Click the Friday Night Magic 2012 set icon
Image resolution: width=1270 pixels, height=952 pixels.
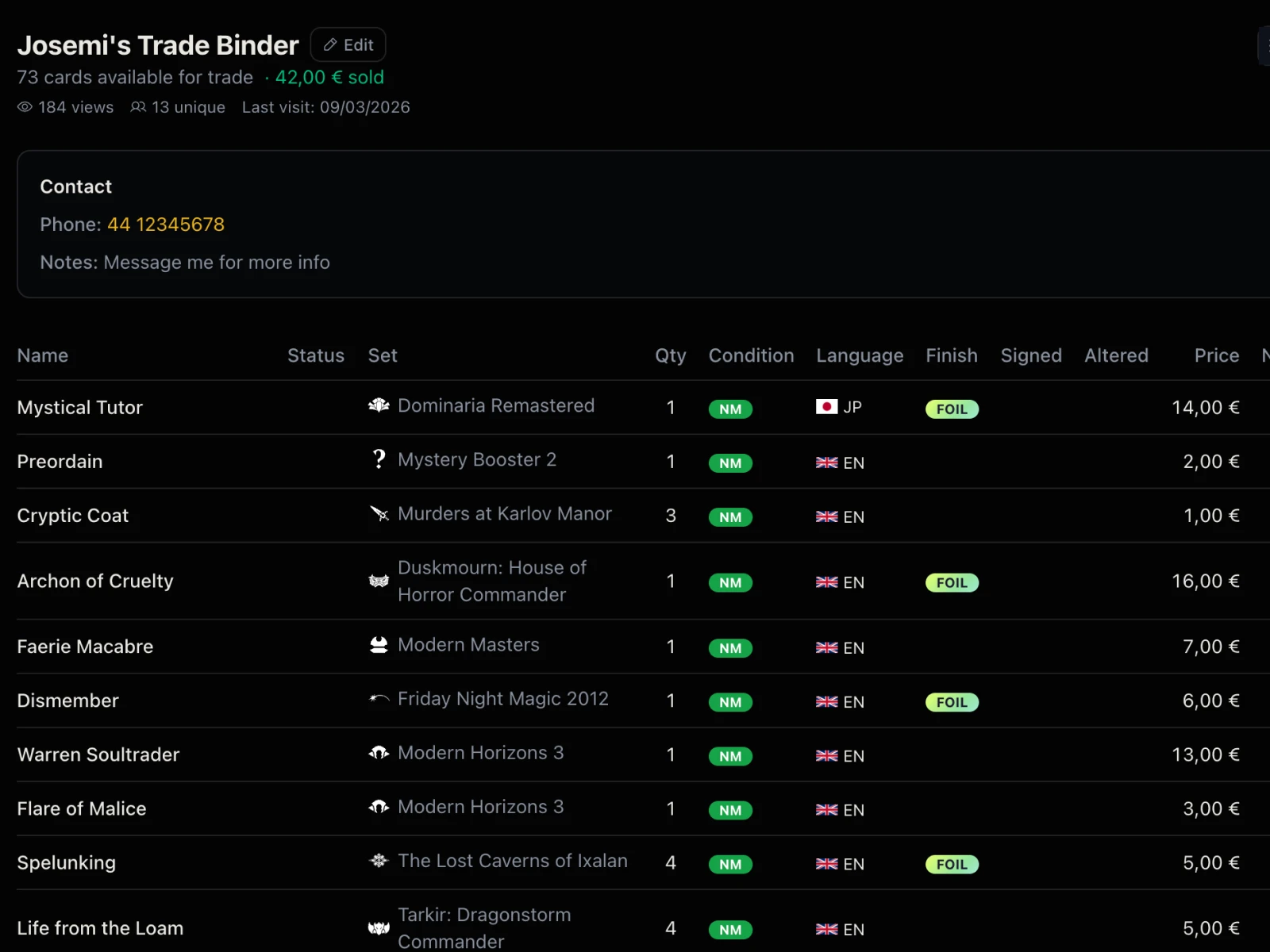379,699
